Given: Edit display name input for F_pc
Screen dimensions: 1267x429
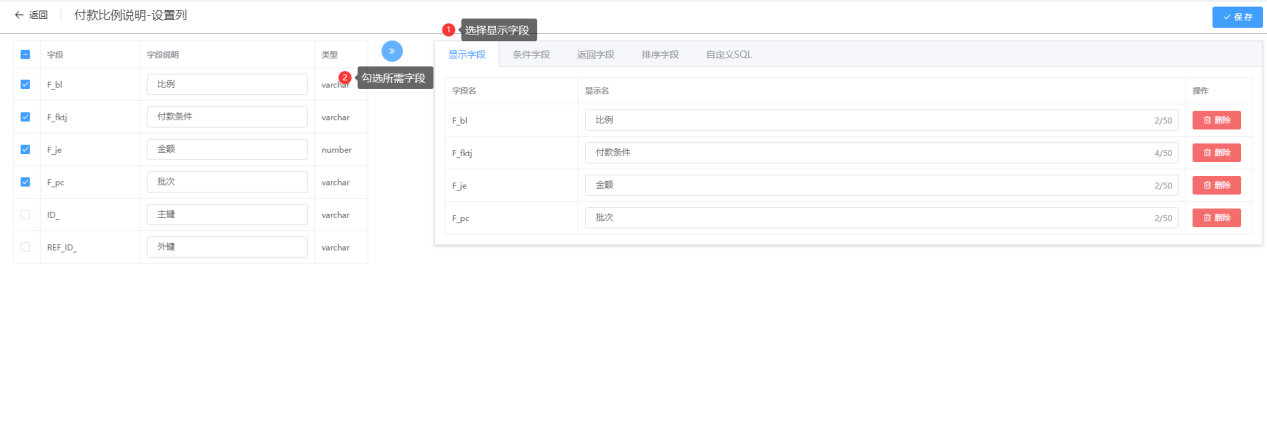Looking at the screenshot, I should [x=882, y=218].
